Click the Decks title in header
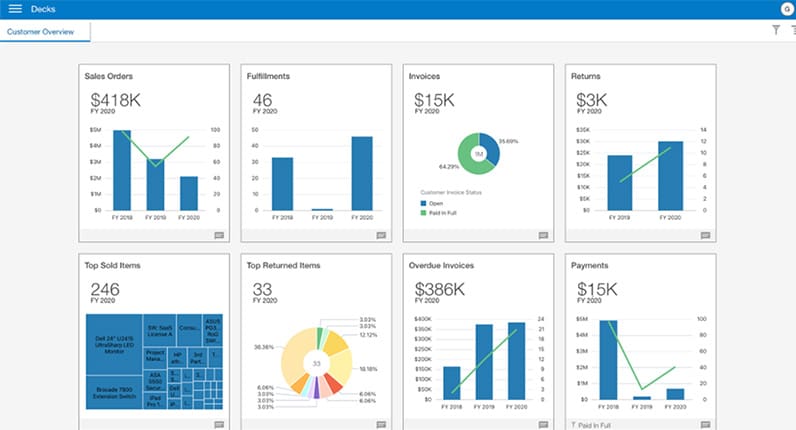Image resolution: width=796 pixels, height=430 pixels. pyautogui.click(x=44, y=9)
